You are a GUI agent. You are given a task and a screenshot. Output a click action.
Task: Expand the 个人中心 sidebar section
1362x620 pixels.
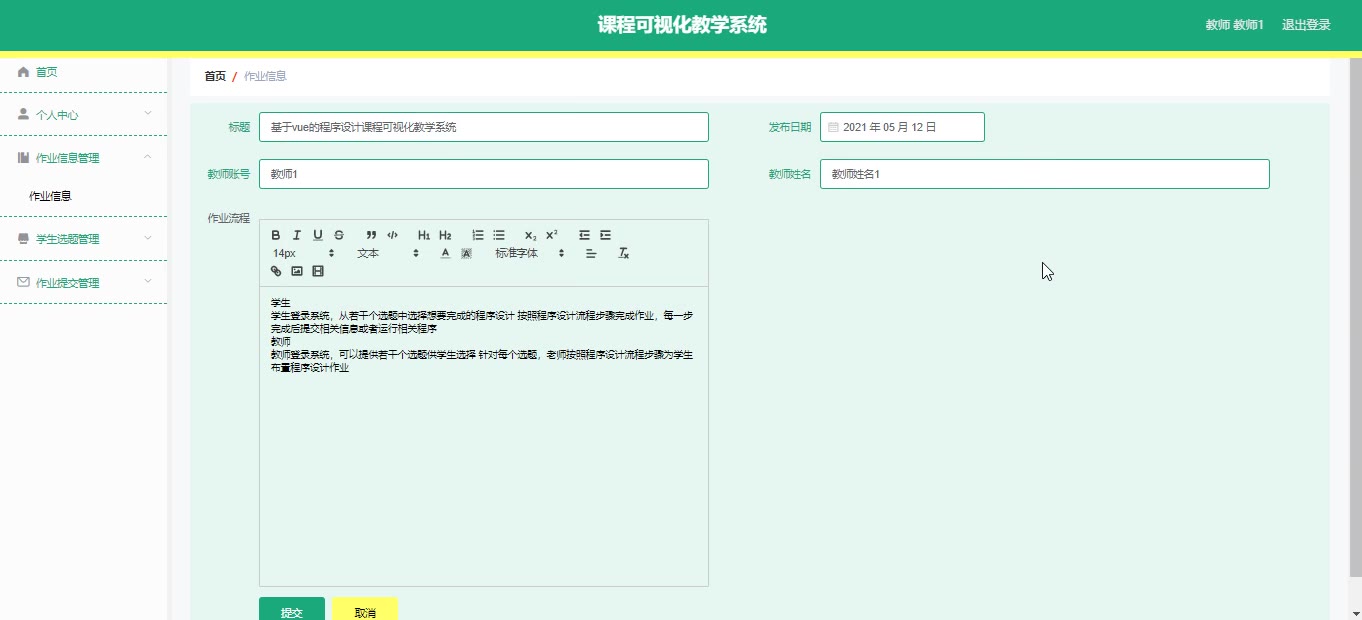[x=83, y=114]
